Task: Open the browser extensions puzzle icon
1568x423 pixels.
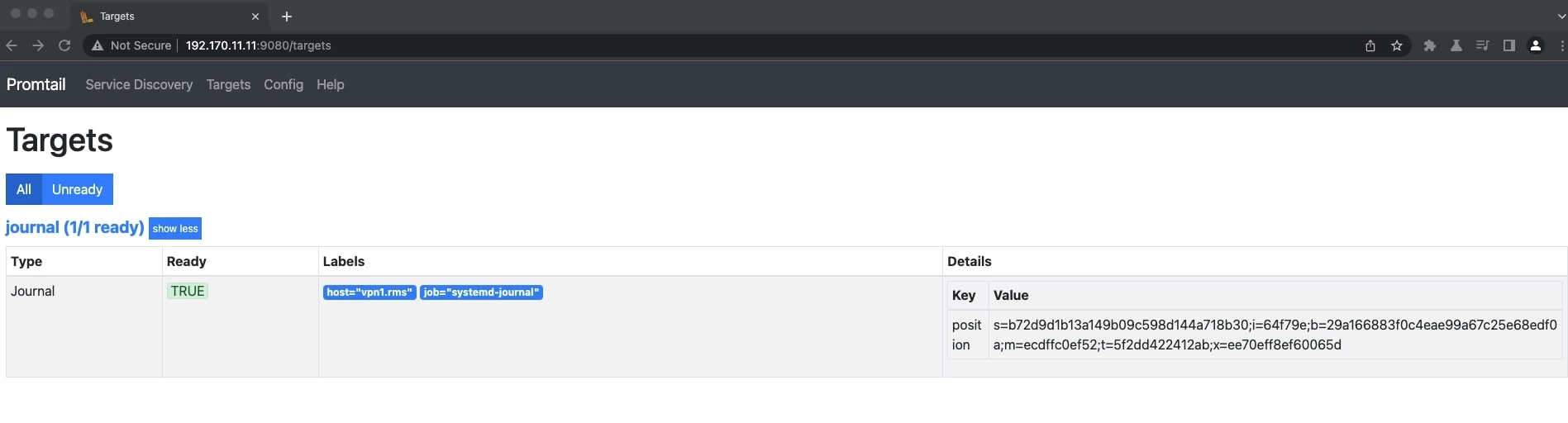Action: tap(1430, 45)
